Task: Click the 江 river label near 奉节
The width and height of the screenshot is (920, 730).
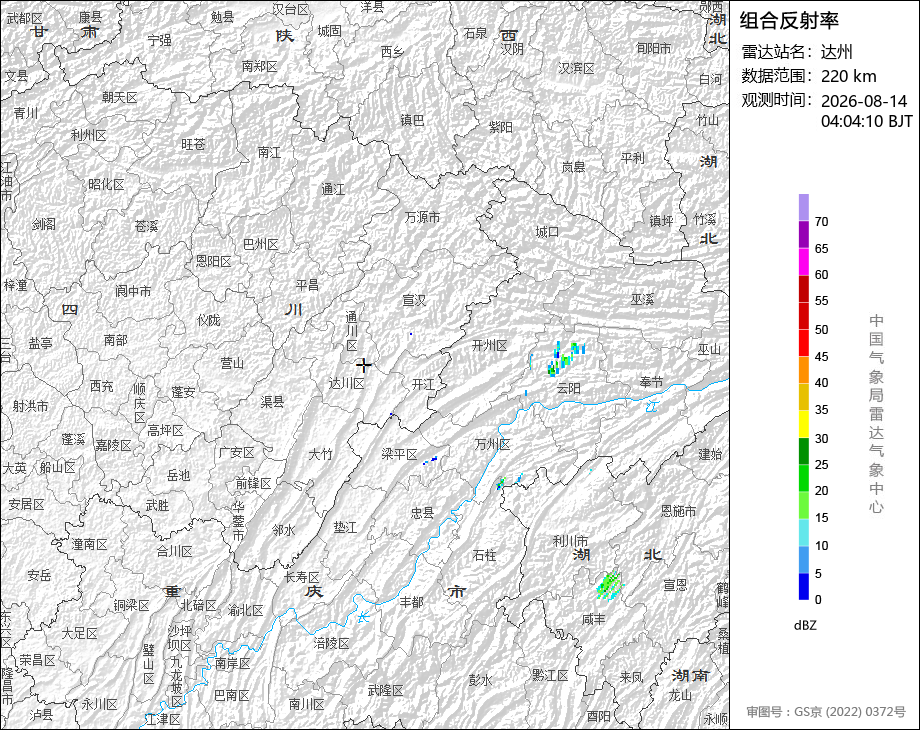Action: point(652,405)
